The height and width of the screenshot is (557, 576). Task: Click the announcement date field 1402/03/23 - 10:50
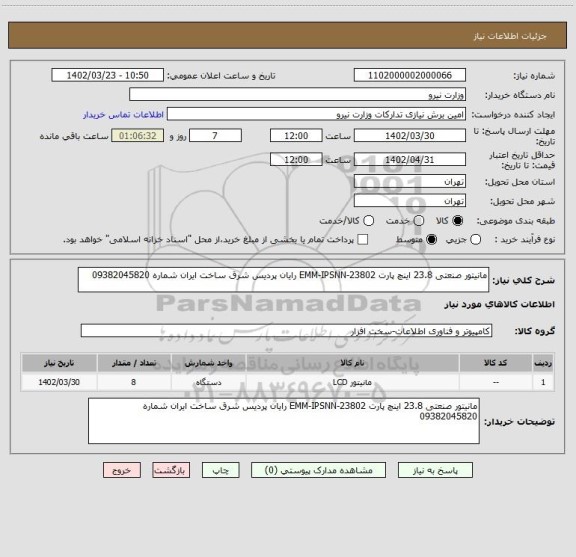[x=108, y=75]
